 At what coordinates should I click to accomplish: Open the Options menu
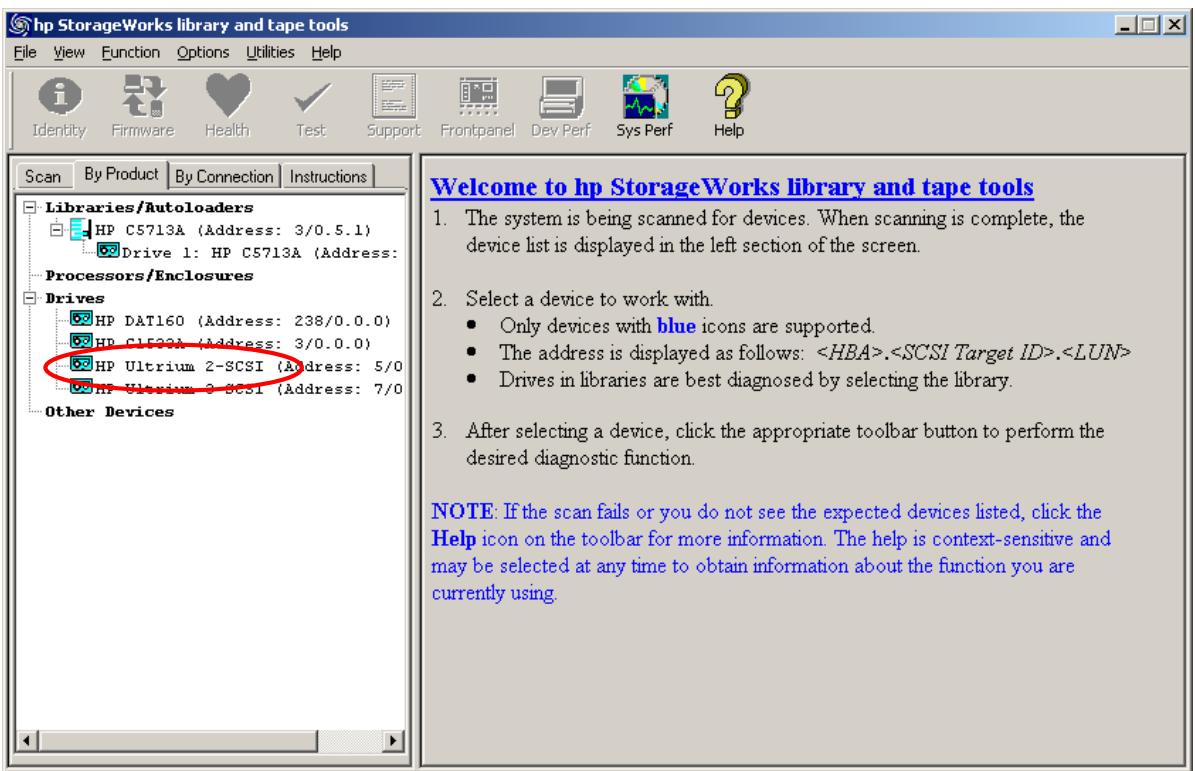tap(203, 53)
